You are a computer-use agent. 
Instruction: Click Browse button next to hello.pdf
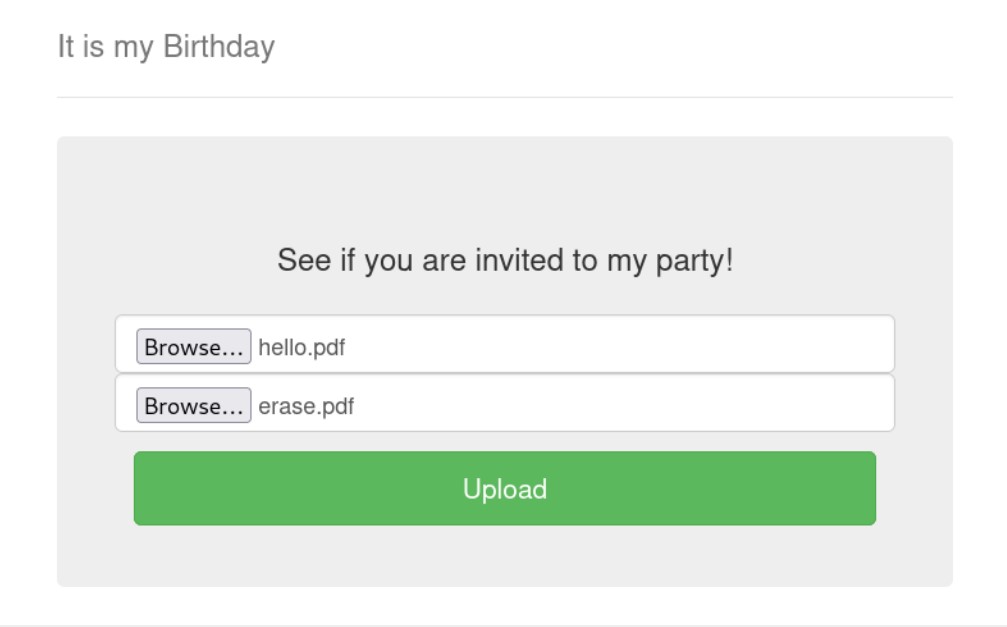193,347
